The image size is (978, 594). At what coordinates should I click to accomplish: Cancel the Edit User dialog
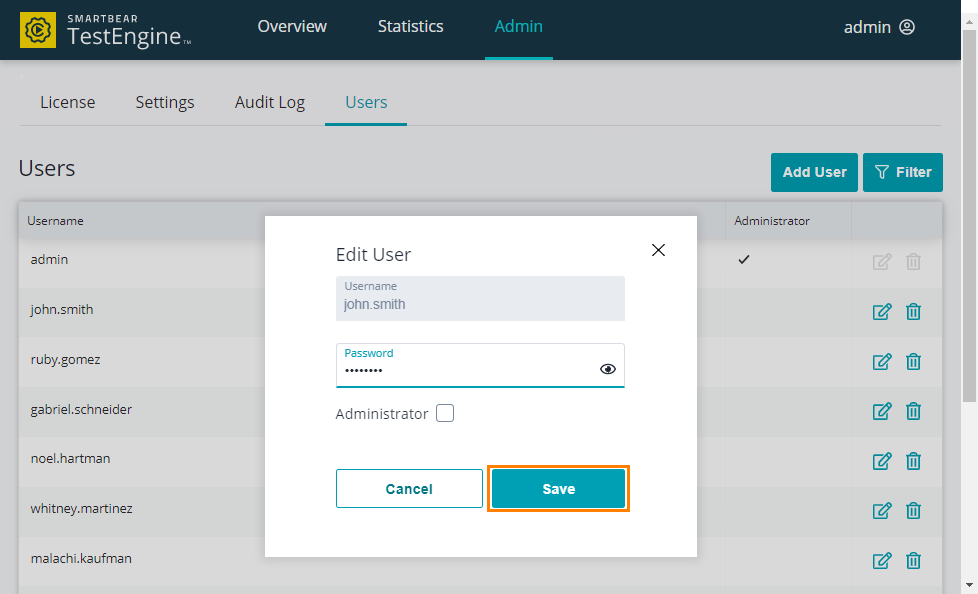click(x=409, y=489)
